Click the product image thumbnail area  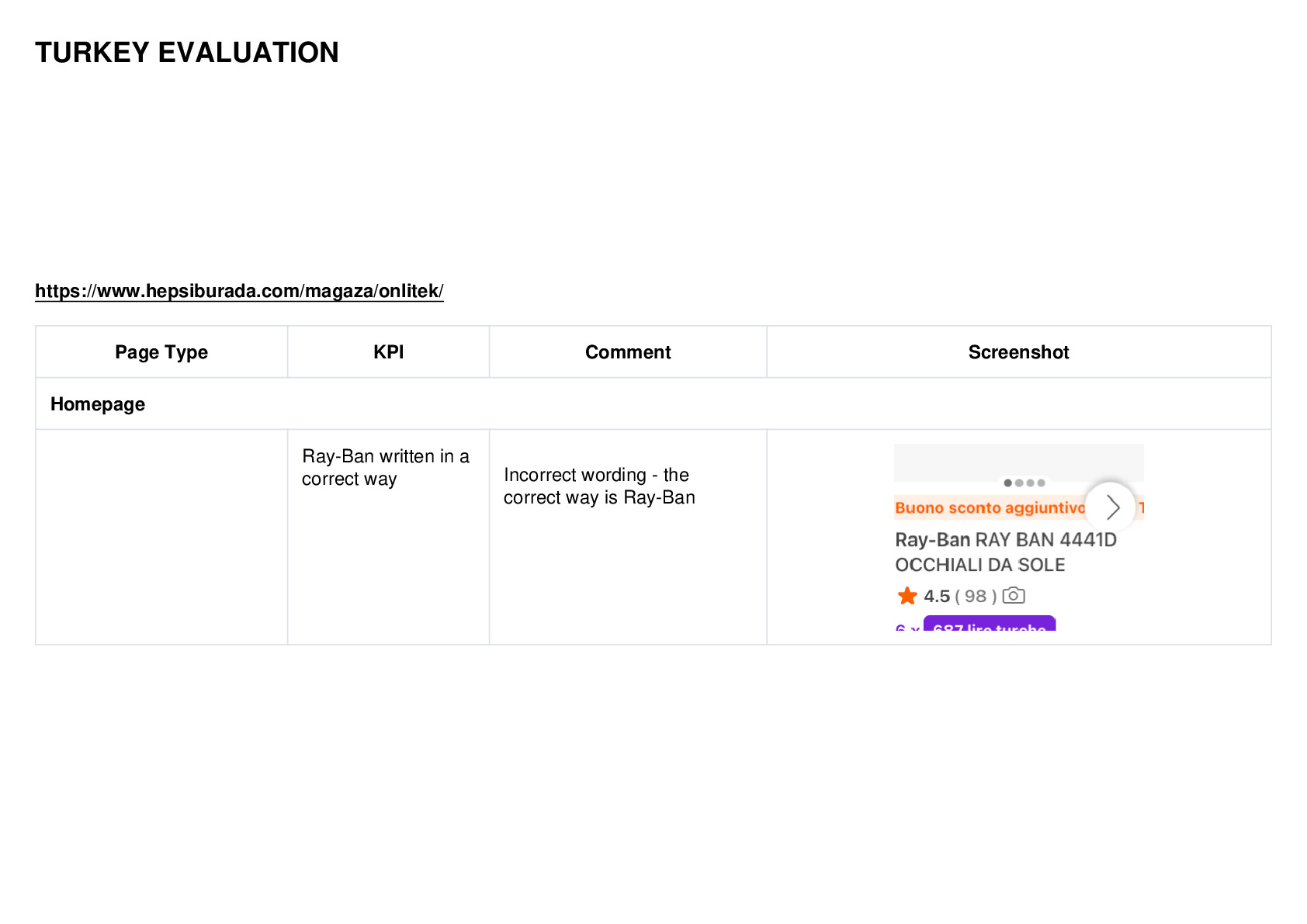pyautogui.click(x=1018, y=463)
